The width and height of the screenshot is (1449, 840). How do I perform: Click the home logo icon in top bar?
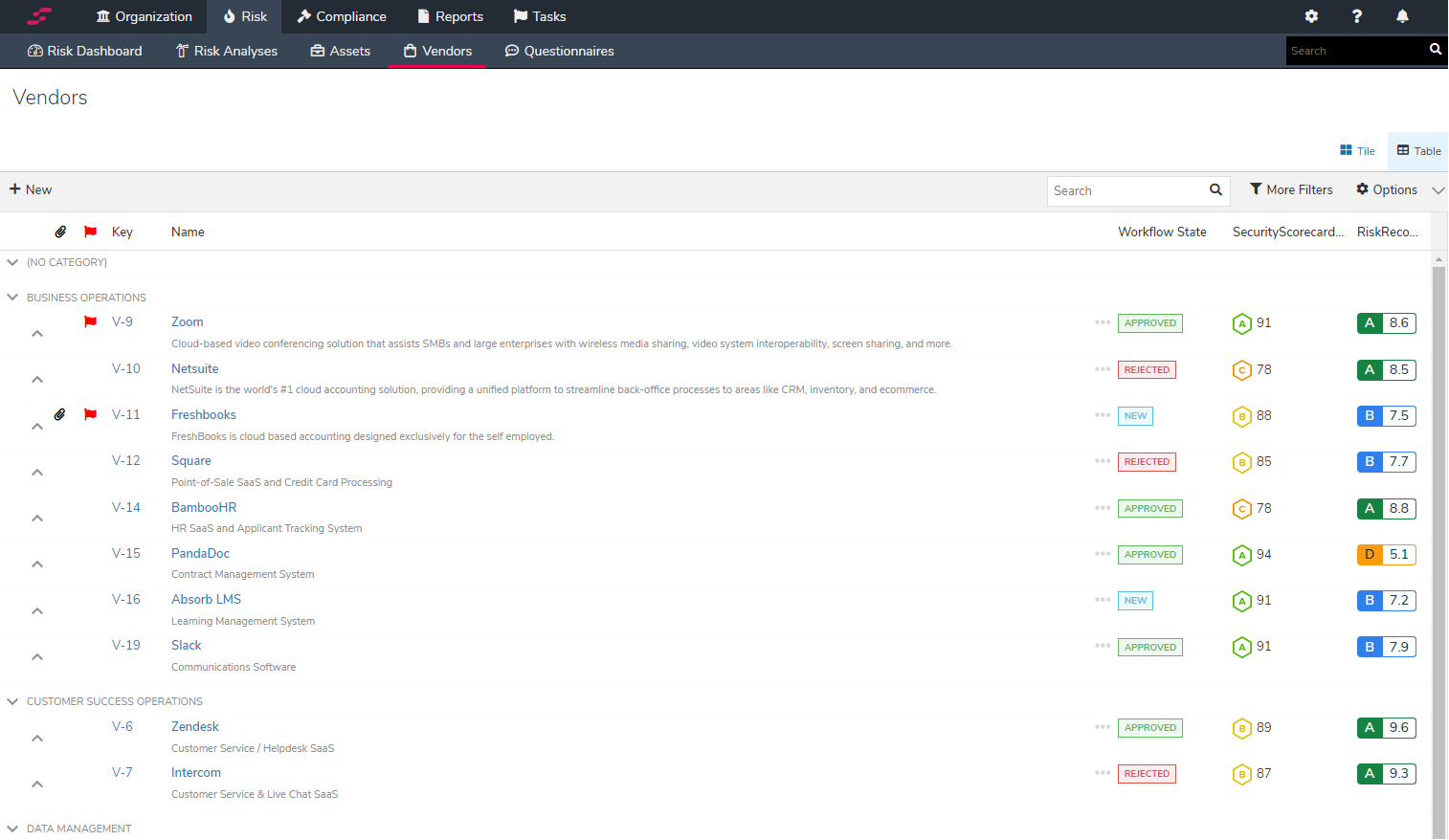click(x=39, y=16)
